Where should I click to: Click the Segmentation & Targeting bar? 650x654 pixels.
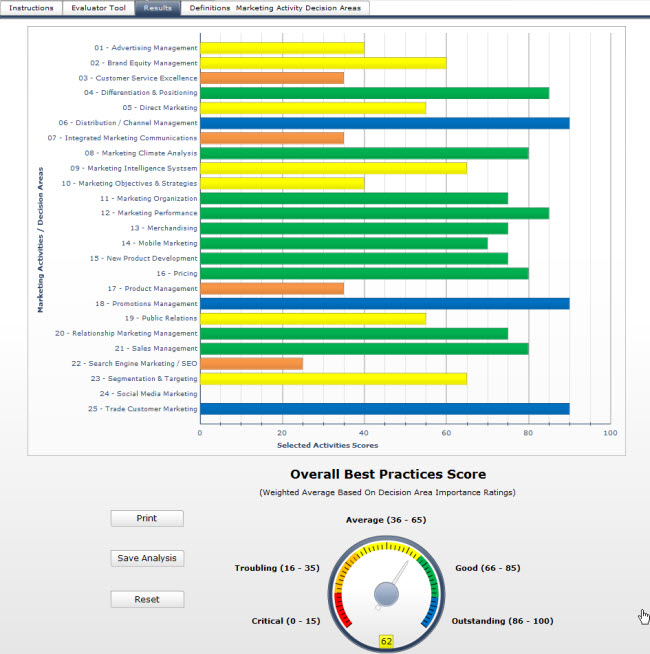[x=333, y=379]
